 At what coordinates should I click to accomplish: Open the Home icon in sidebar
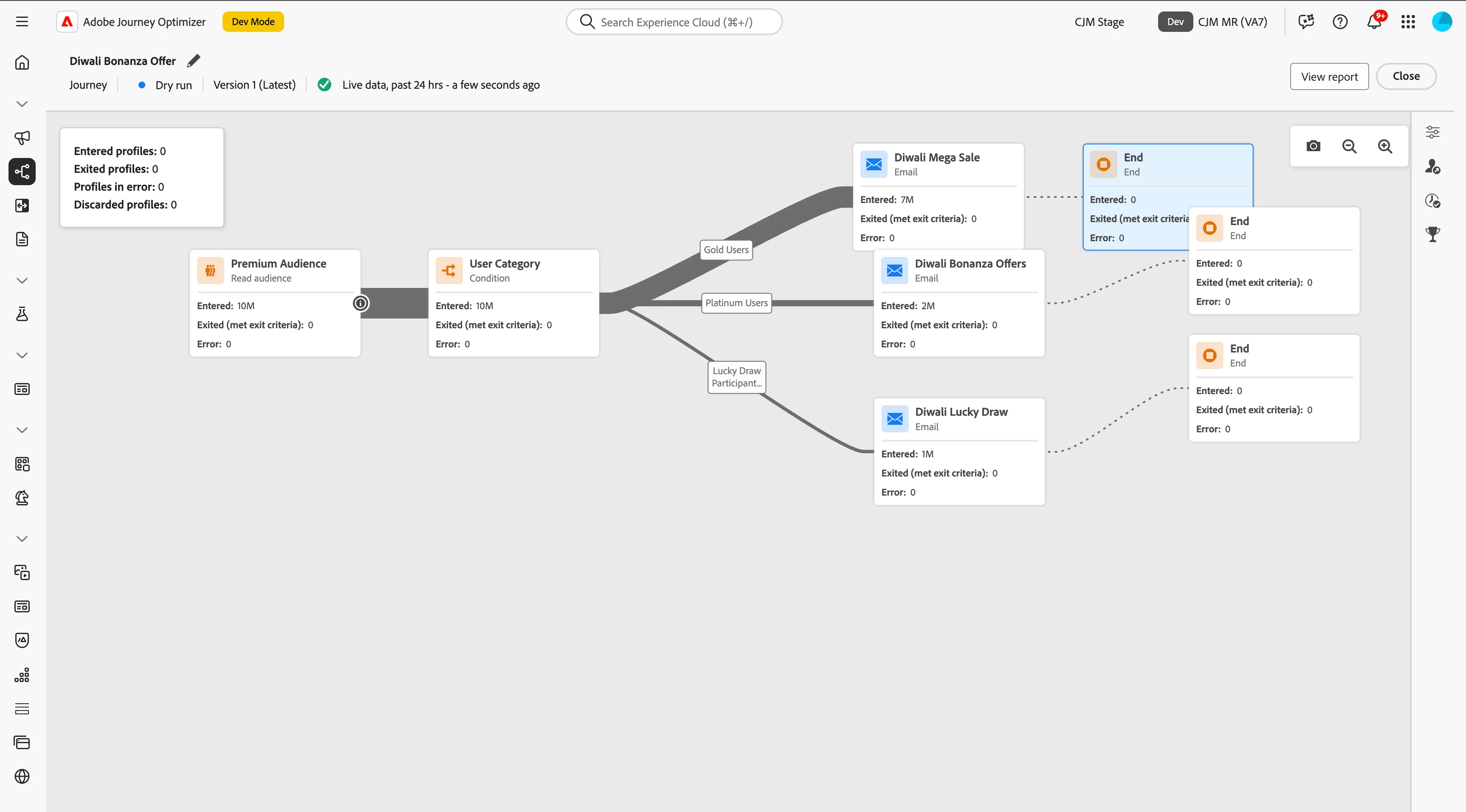coord(22,62)
